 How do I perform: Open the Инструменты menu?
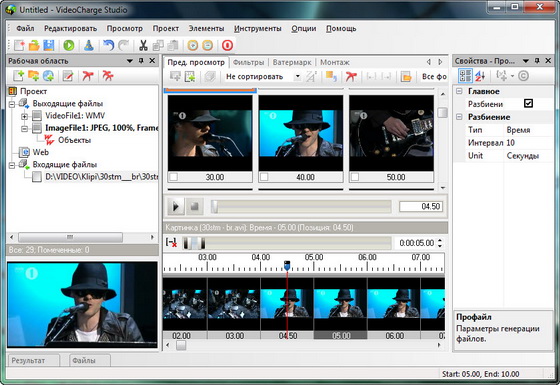tap(258, 28)
